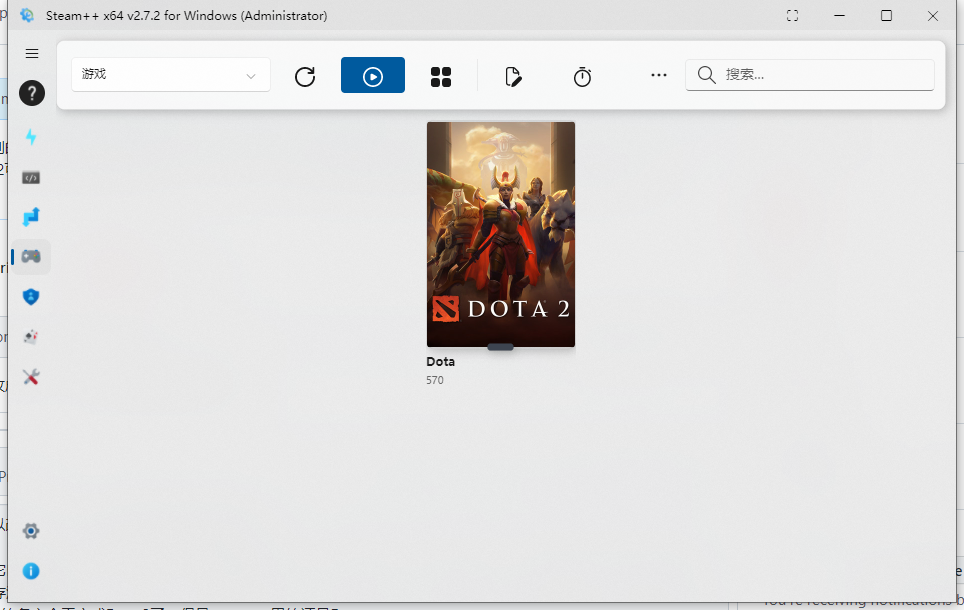This screenshot has height=610, width=964.
Task: Open the gear settings page
Action: pos(31,531)
